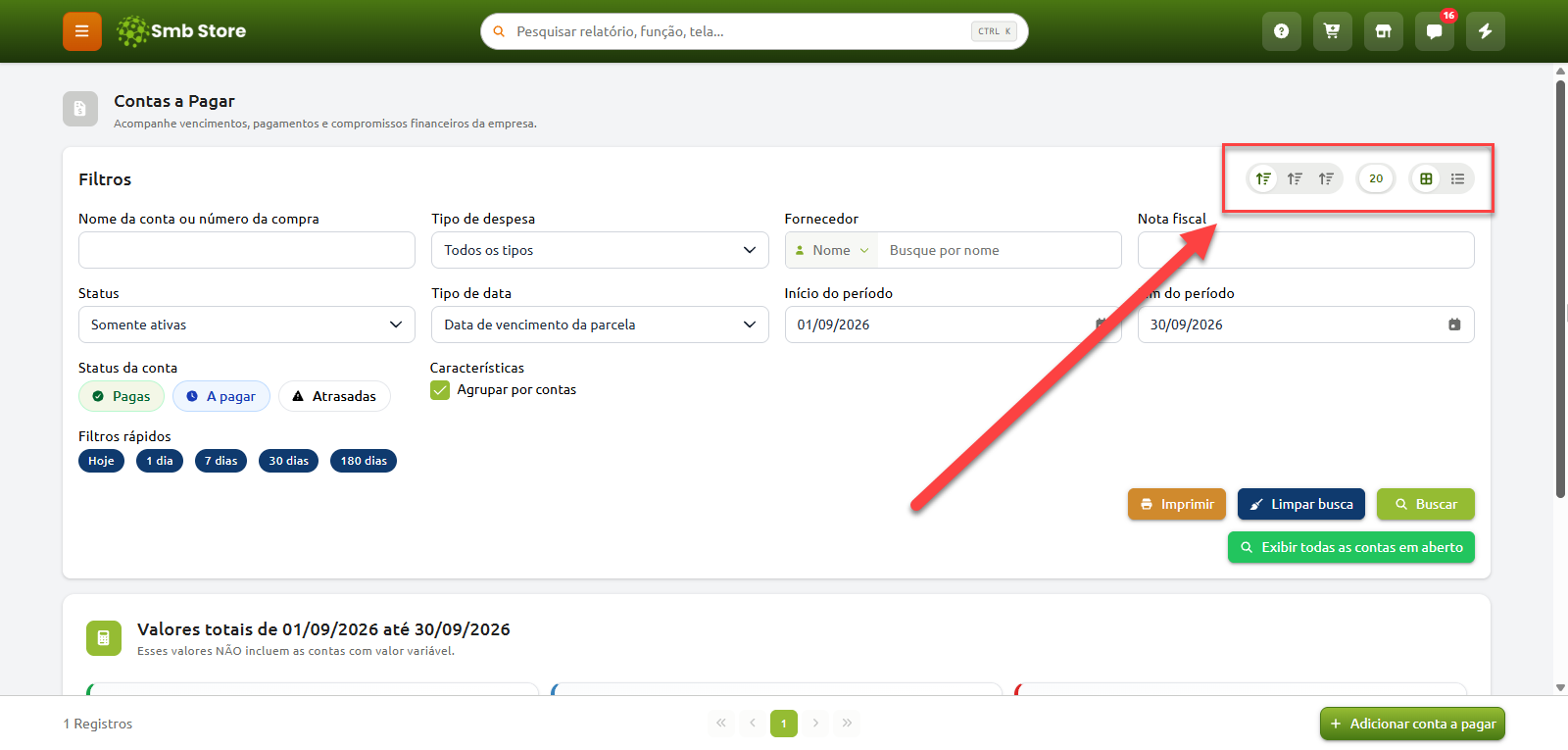Toggle the Atrasadas status filter
Image resolution: width=1568 pixels, height=750 pixels.
pos(334,396)
